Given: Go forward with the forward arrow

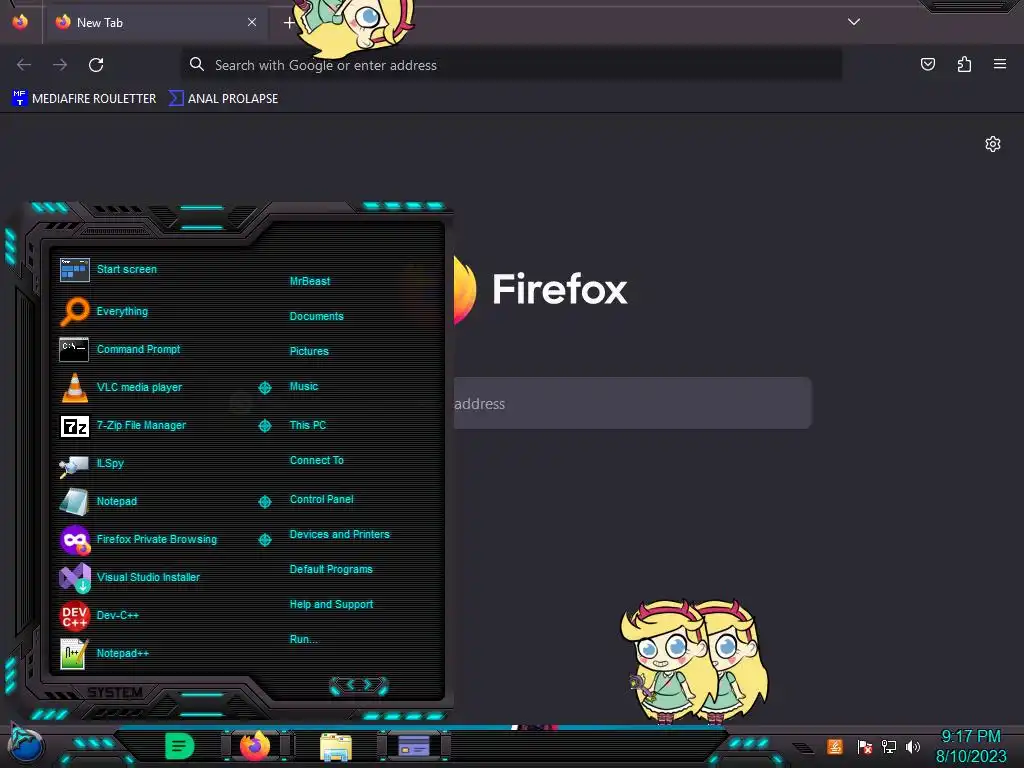Looking at the screenshot, I should tap(60, 65).
